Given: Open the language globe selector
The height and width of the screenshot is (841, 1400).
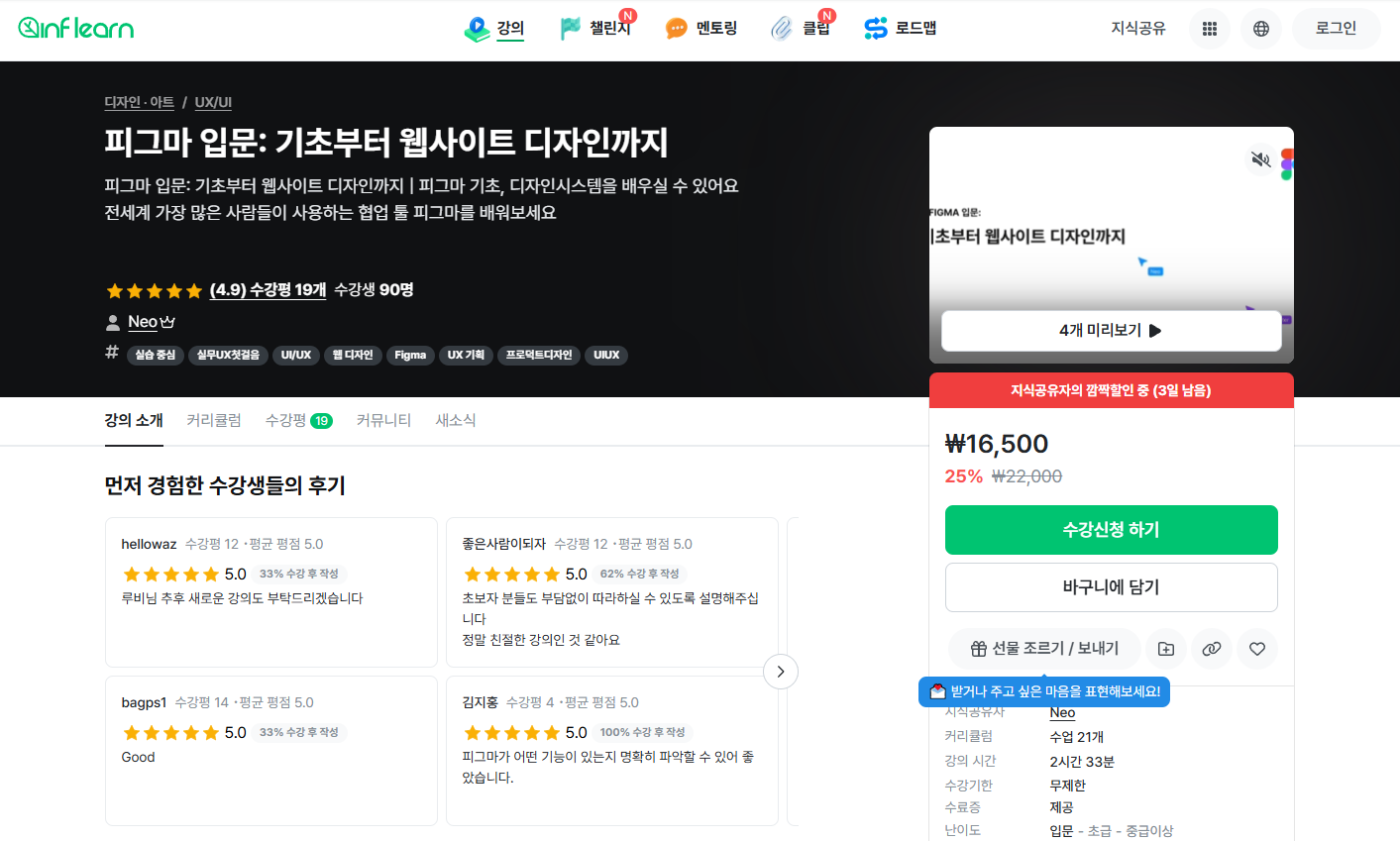Looking at the screenshot, I should coord(1261,29).
